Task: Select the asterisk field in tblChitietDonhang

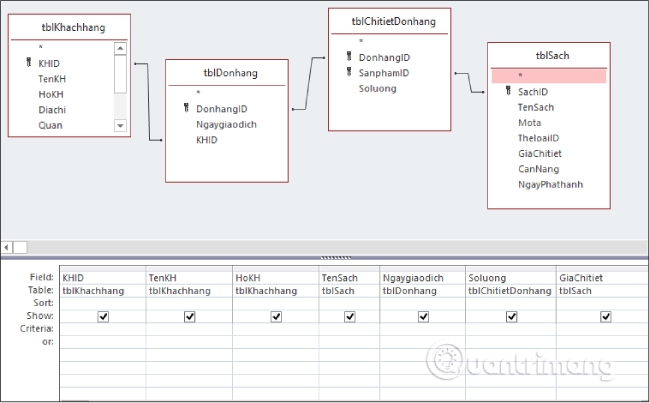Action: pos(361,41)
